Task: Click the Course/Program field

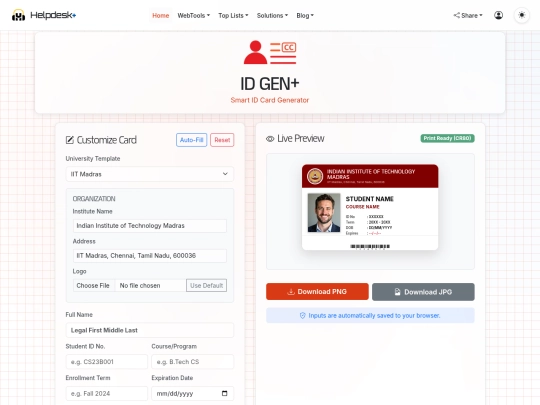Action: tap(193, 362)
